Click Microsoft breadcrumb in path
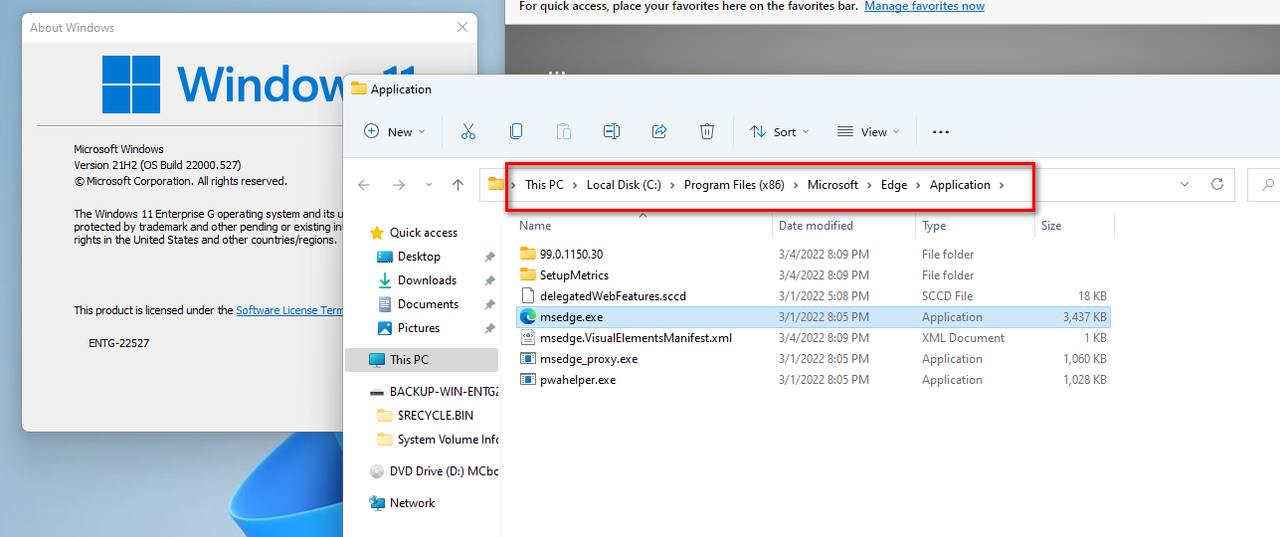This screenshot has width=1280, height=537. tap(833, 185)
